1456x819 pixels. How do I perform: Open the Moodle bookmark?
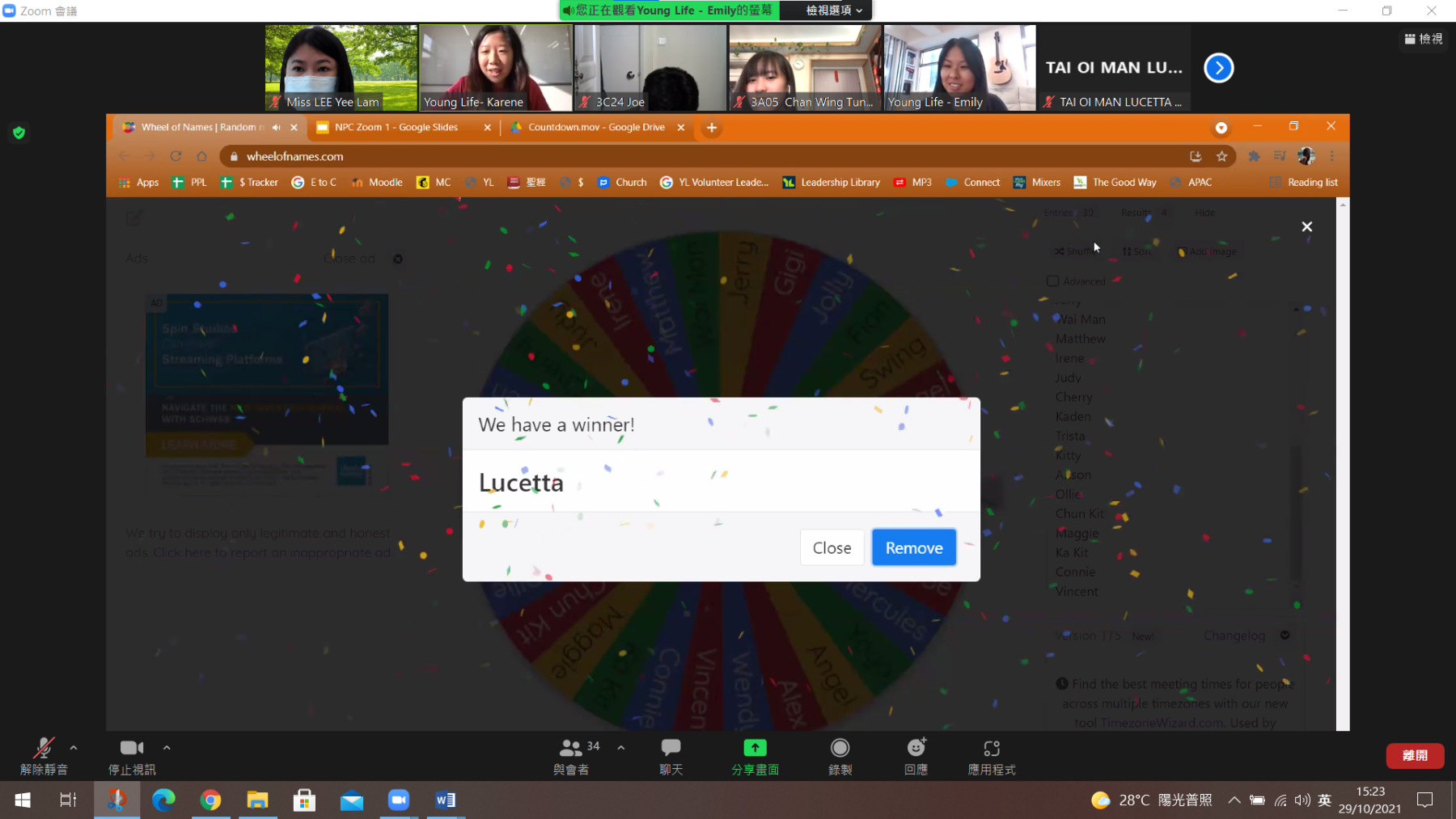pos(377,183)
